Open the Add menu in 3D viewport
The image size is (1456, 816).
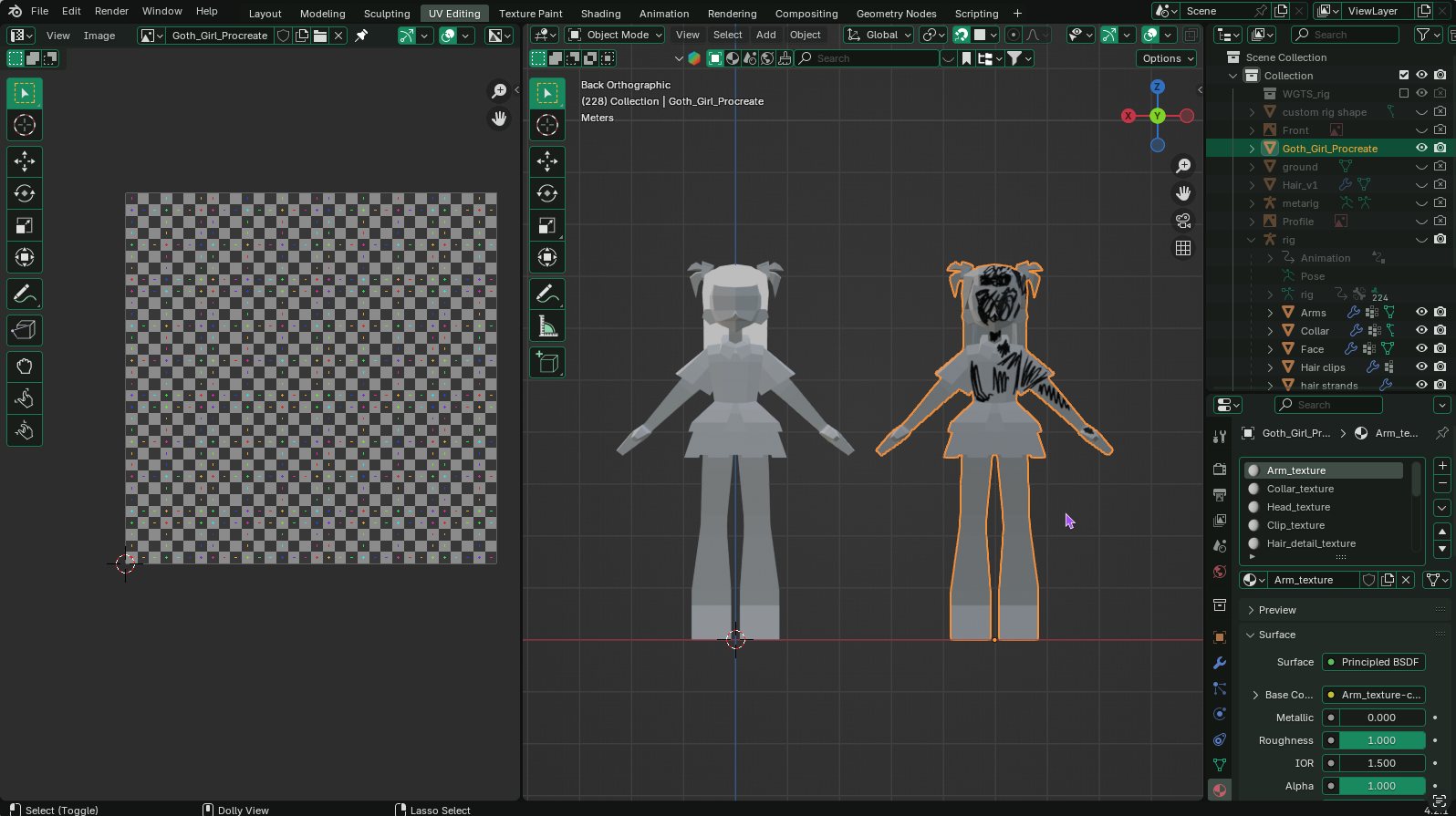click(766, 35)
